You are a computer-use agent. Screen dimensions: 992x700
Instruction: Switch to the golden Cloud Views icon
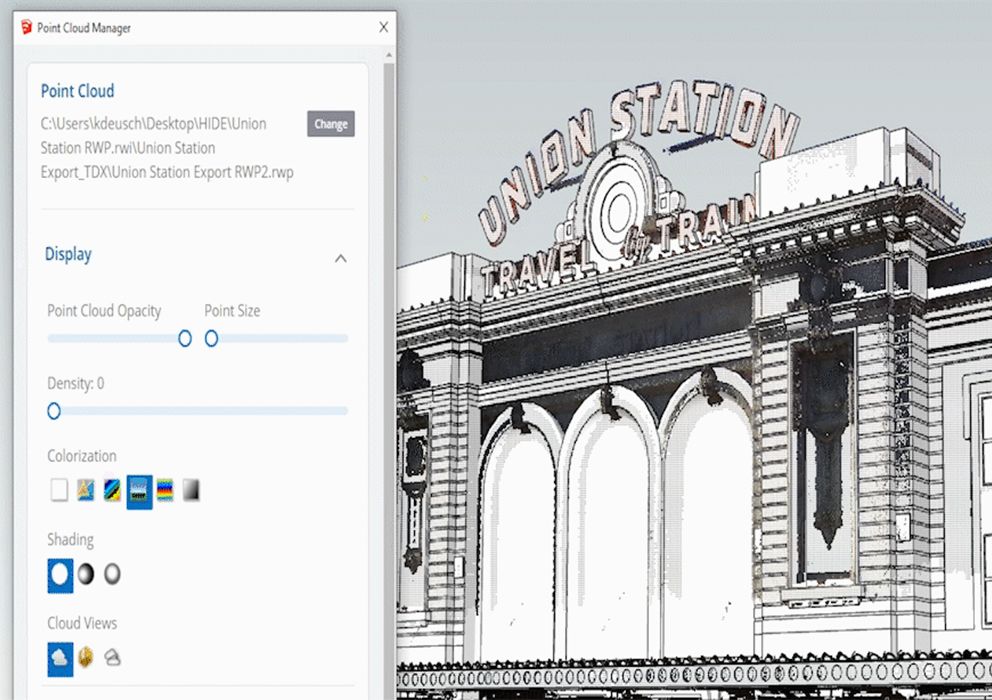coord(86,658)
